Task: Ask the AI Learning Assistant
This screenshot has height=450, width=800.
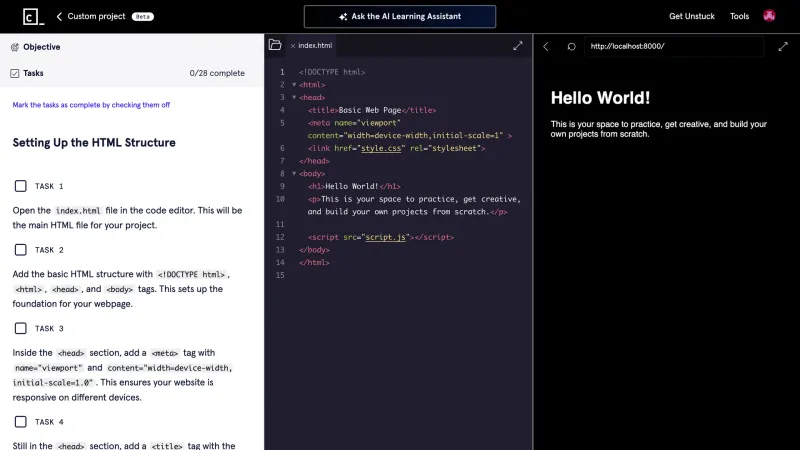Action: (399, 16)
